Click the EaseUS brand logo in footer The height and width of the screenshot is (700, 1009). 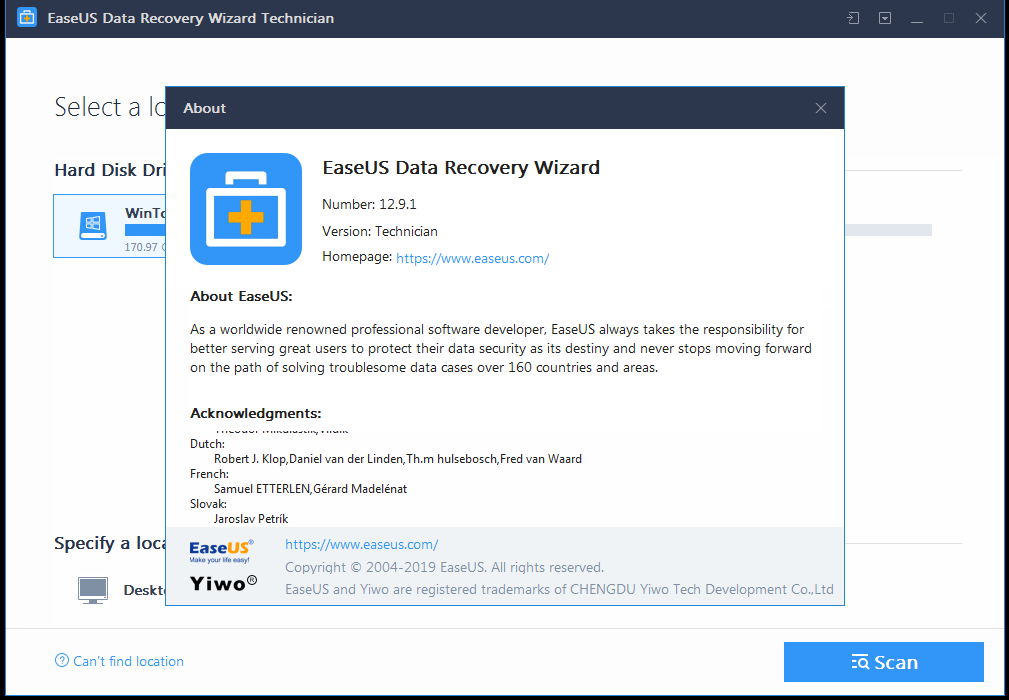221,551
